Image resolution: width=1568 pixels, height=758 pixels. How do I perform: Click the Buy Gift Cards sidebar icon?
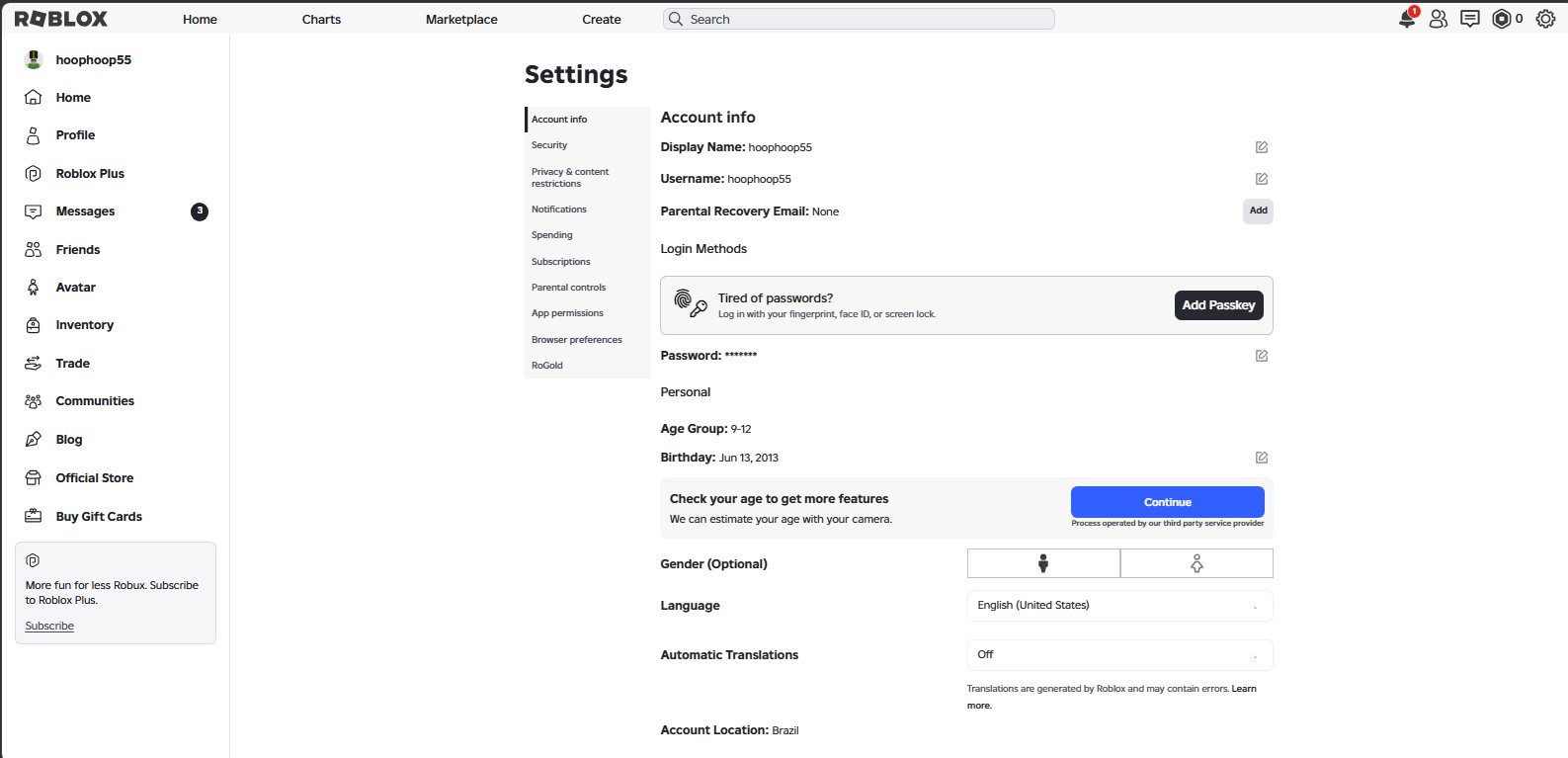click(34, 516)
